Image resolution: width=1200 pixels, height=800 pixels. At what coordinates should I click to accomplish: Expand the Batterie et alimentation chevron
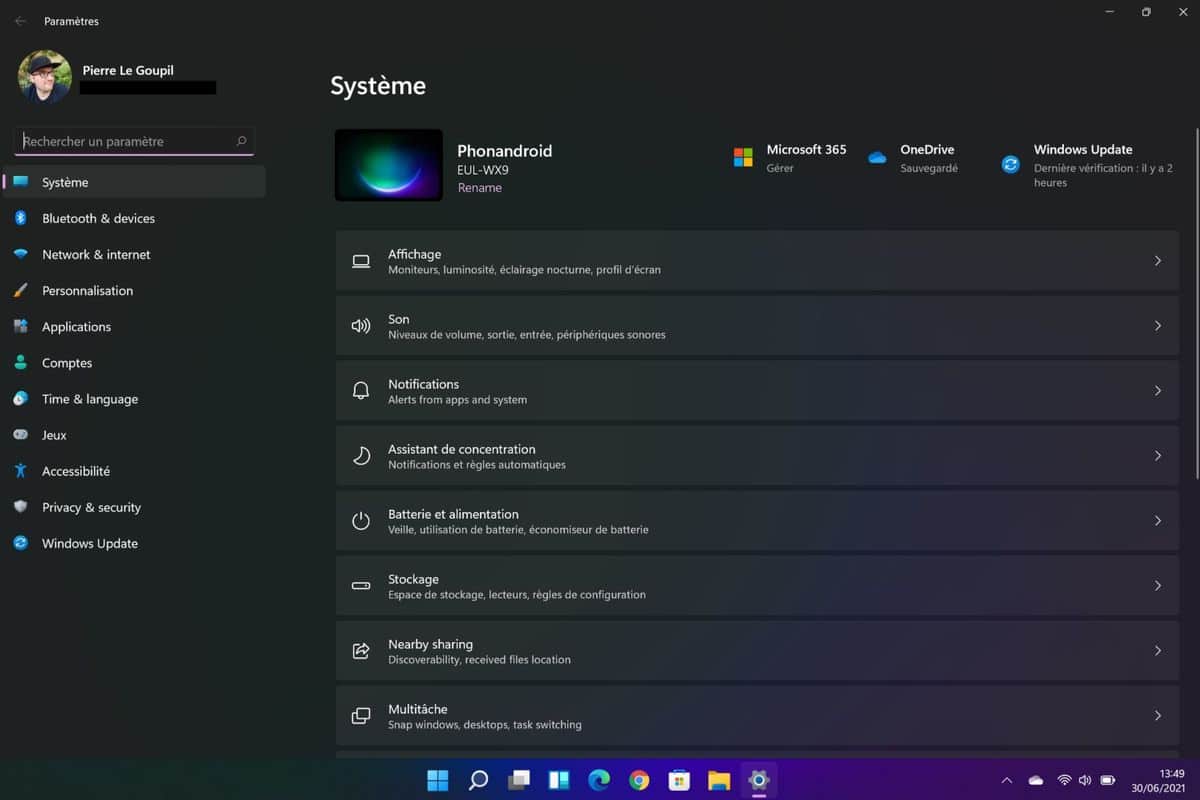1158,521
